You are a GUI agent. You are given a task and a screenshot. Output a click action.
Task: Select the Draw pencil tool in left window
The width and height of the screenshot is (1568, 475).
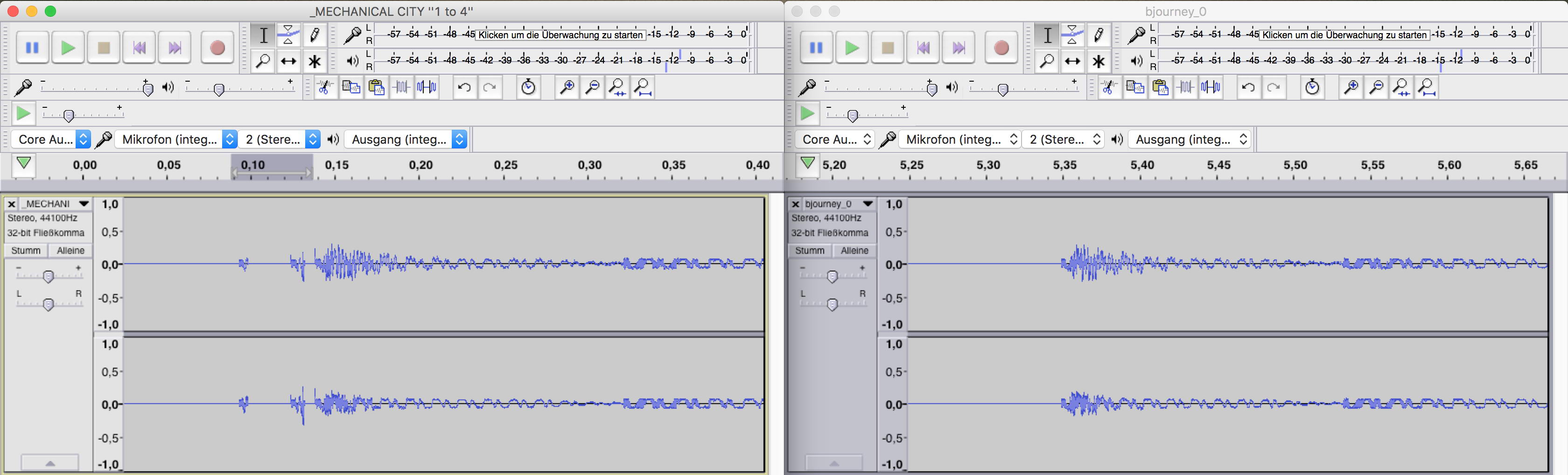click(315, 35)
